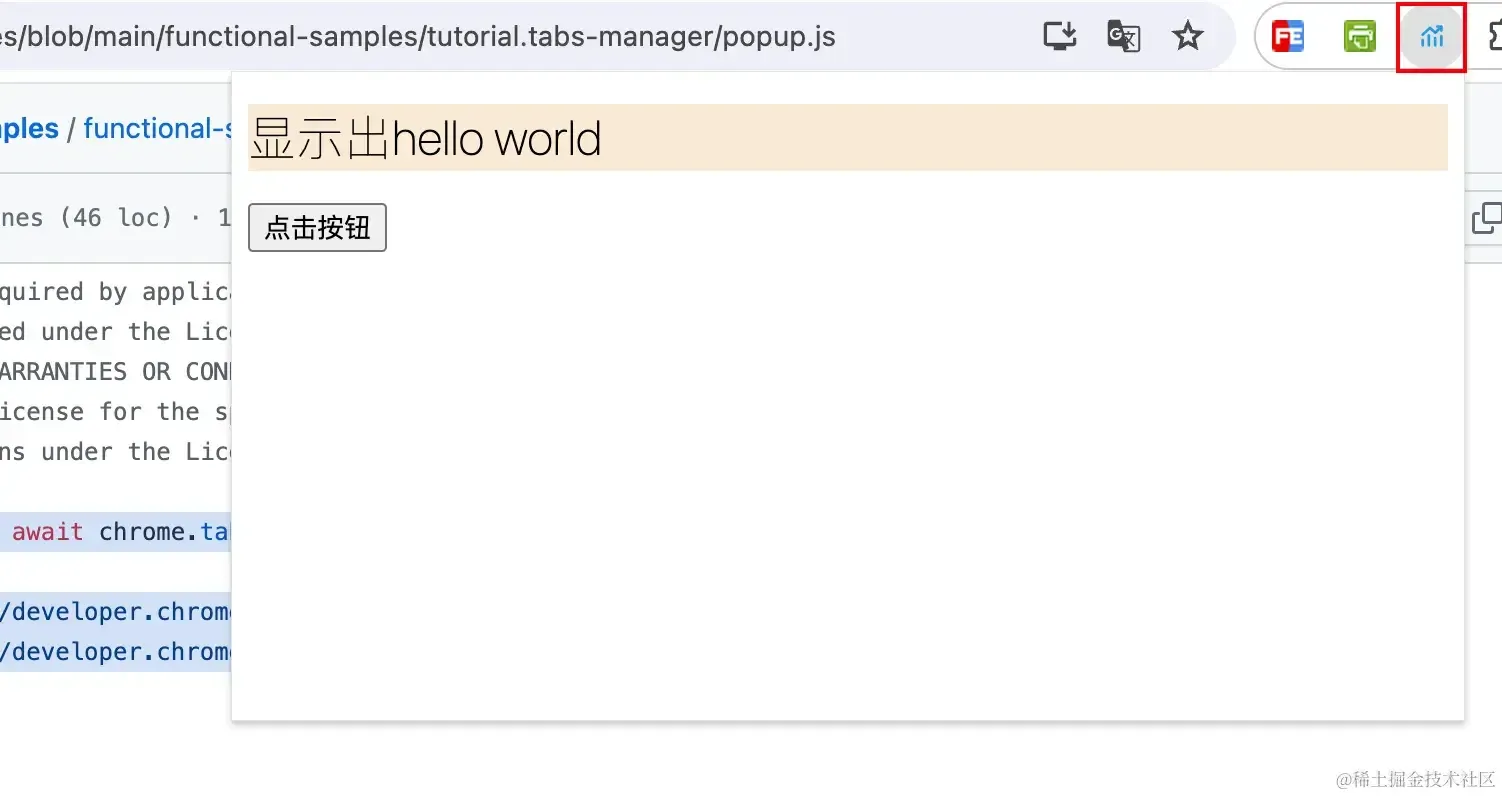The width and height of the screenshot is (1502, 796).
Task: Click the 点击按钮 button
Action: coord(317,228)
